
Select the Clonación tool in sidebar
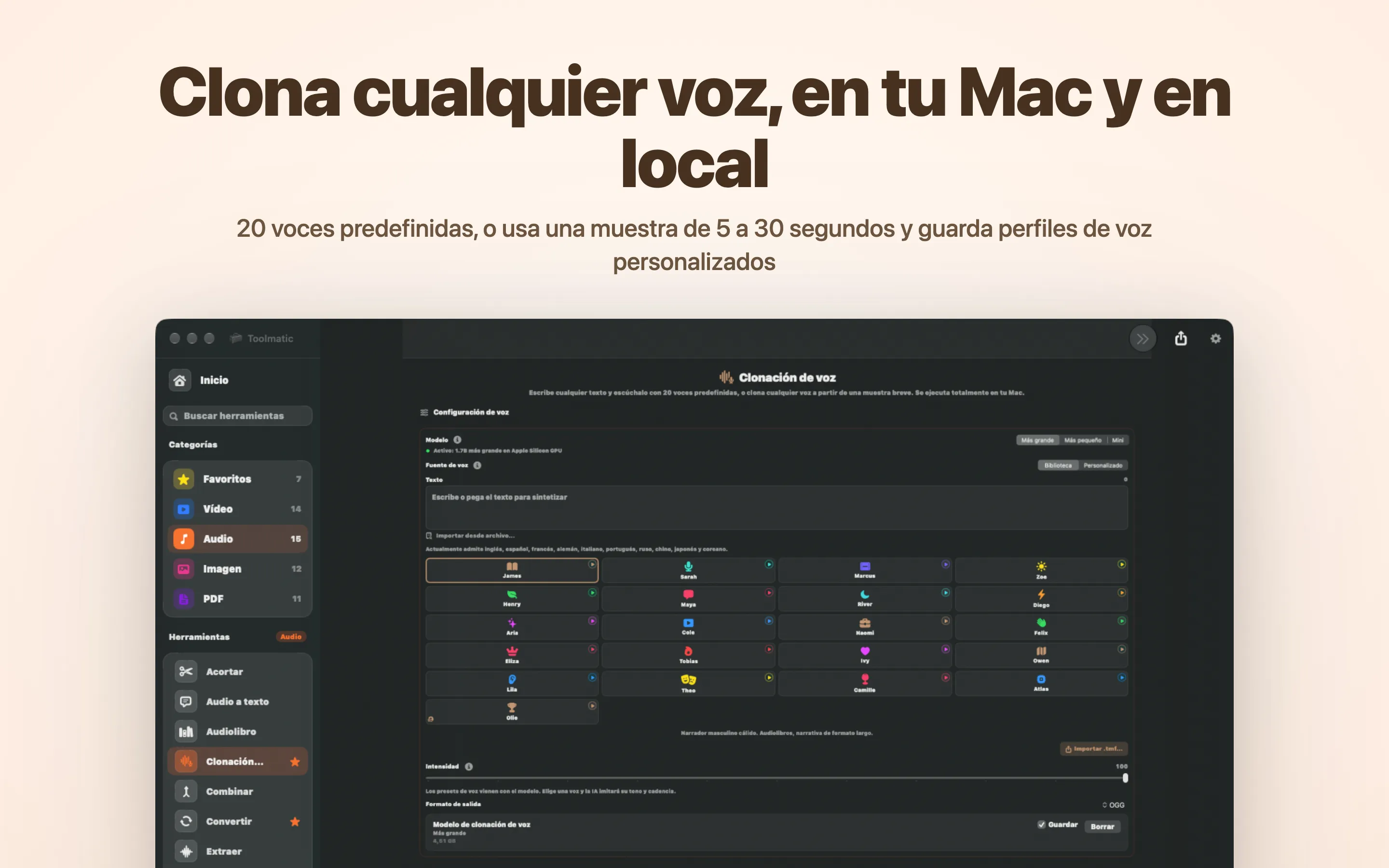point(238,761)
